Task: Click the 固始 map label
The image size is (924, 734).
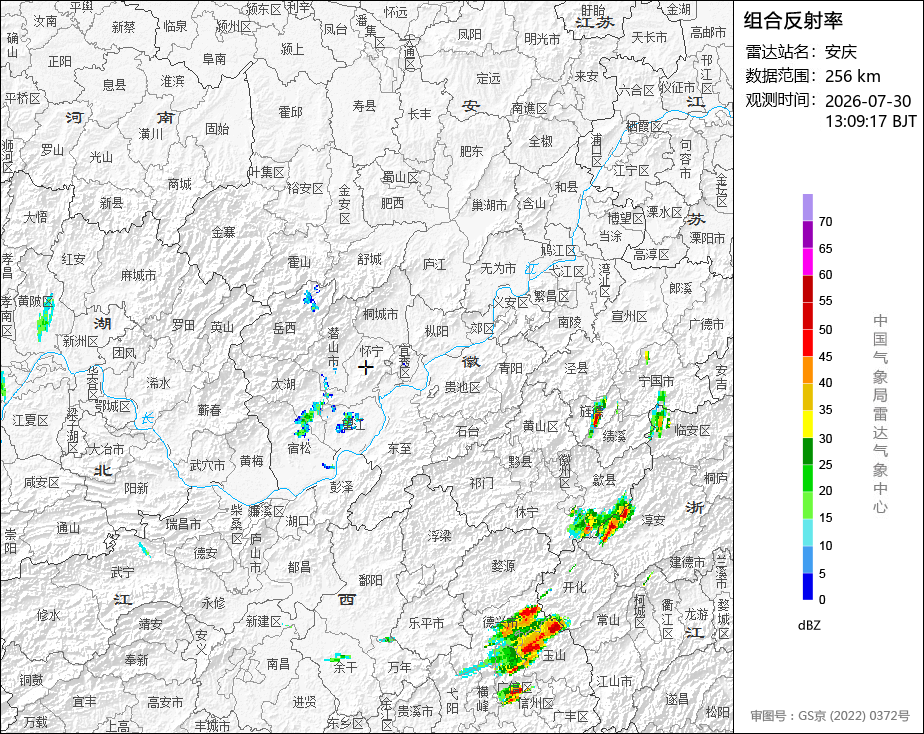Action: [x=217, y=128]
